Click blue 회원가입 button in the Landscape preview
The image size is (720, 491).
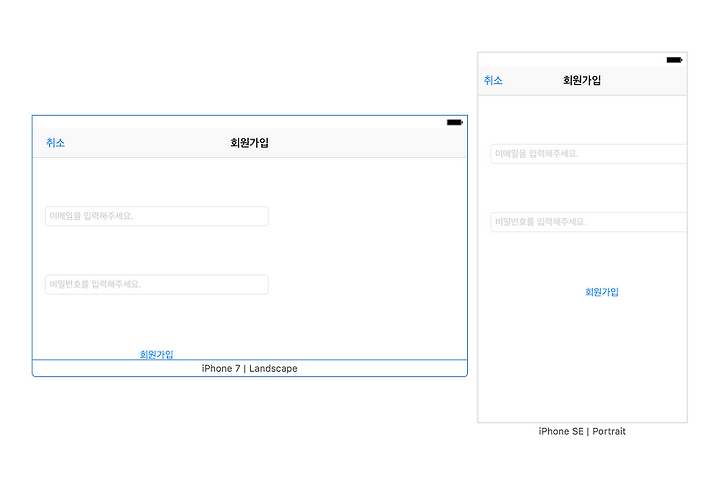157,354
